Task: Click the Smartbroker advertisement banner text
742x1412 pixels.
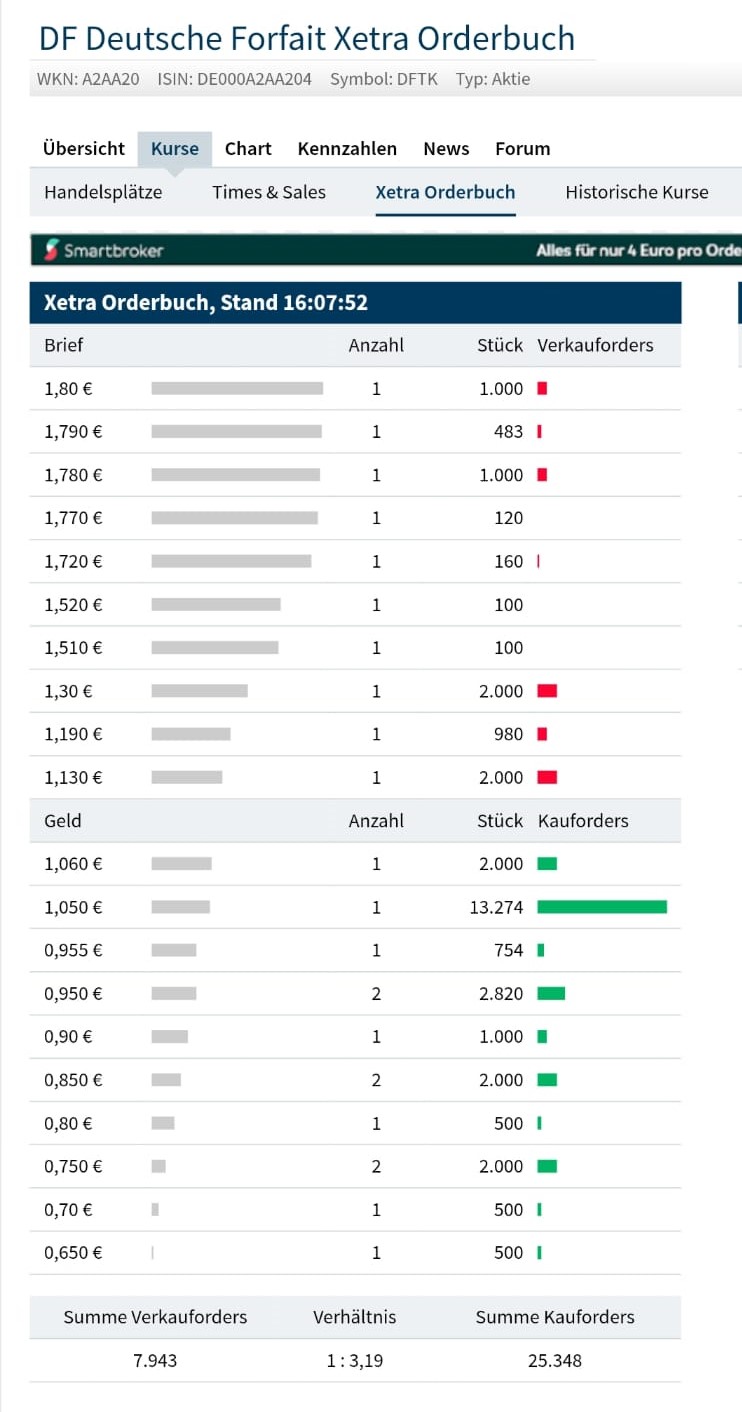Action: pyautogui.click(x=638, y=250)
